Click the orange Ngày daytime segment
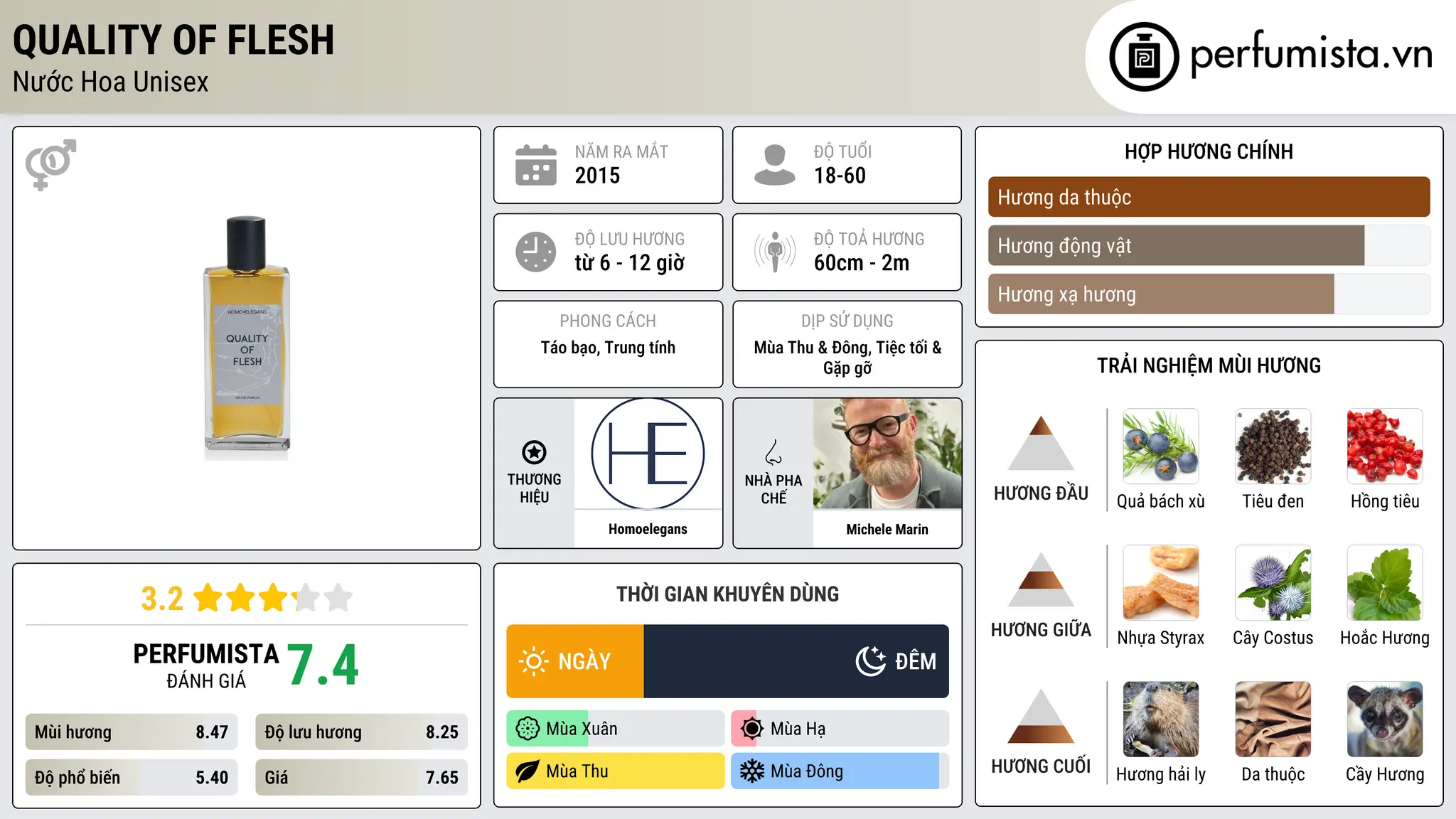Viewport: 1456px width, 819px height. point(575,661)
